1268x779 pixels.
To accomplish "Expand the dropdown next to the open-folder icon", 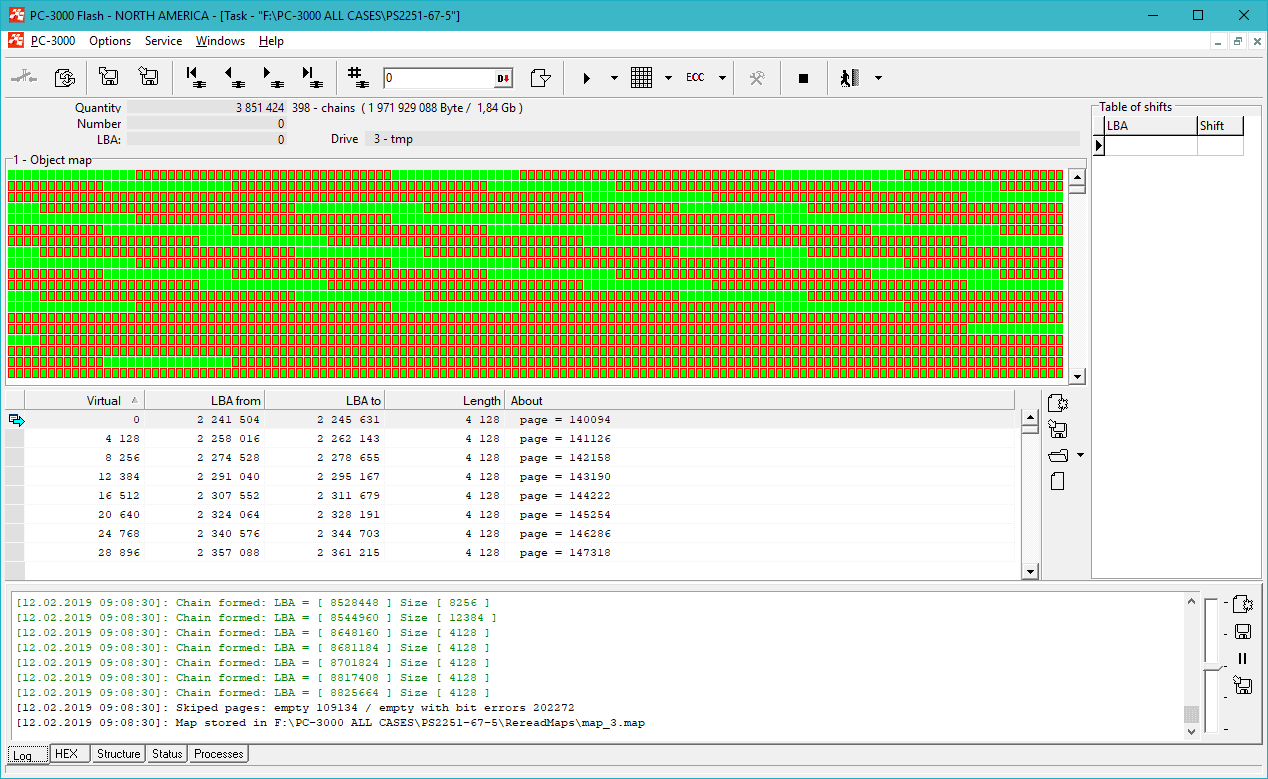I will click(x=1080, y=456).
